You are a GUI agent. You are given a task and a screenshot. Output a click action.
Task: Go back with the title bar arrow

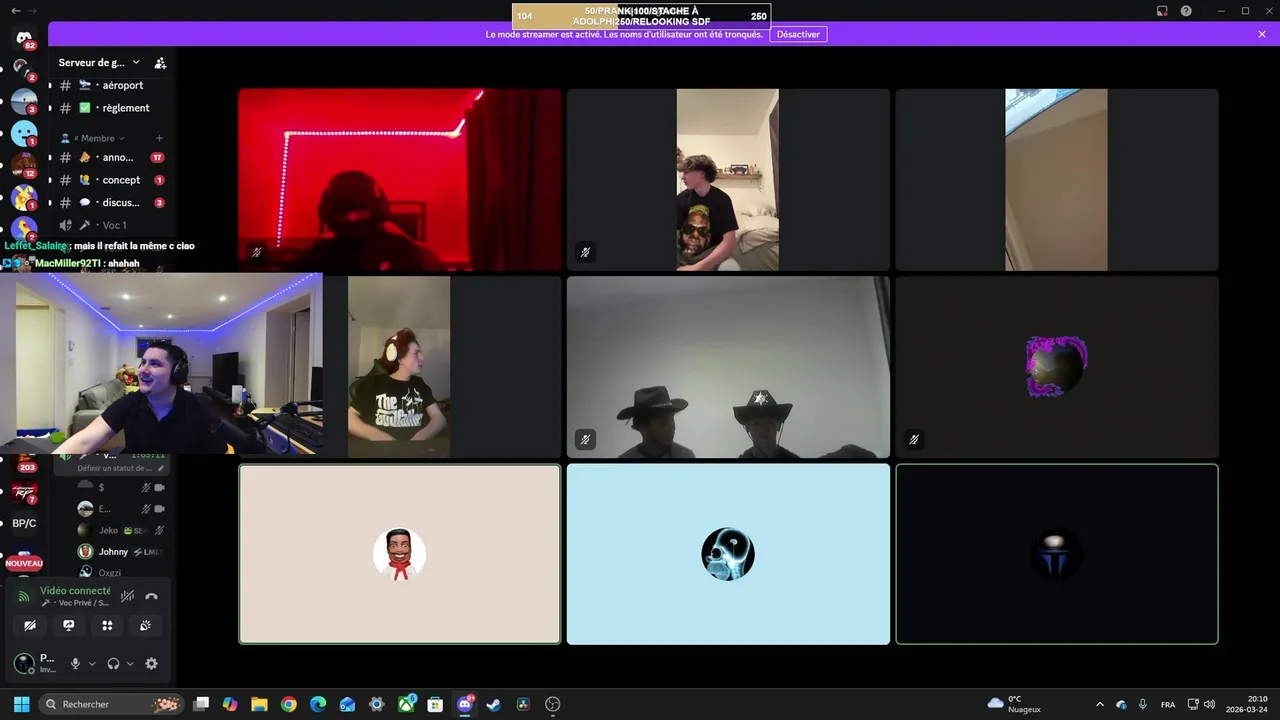pyautogui.click(x=15, y=10)
